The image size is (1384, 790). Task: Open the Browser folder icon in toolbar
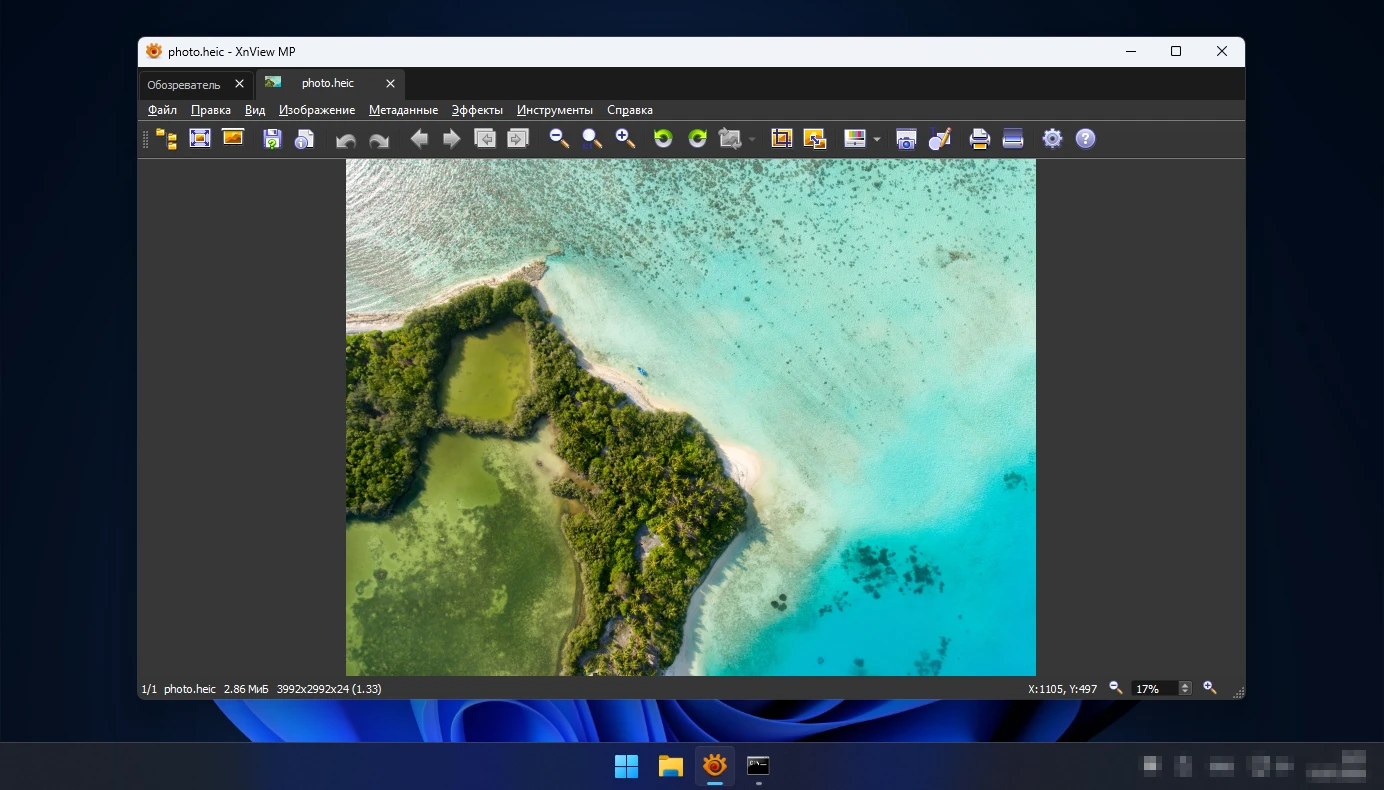[166, 139]
